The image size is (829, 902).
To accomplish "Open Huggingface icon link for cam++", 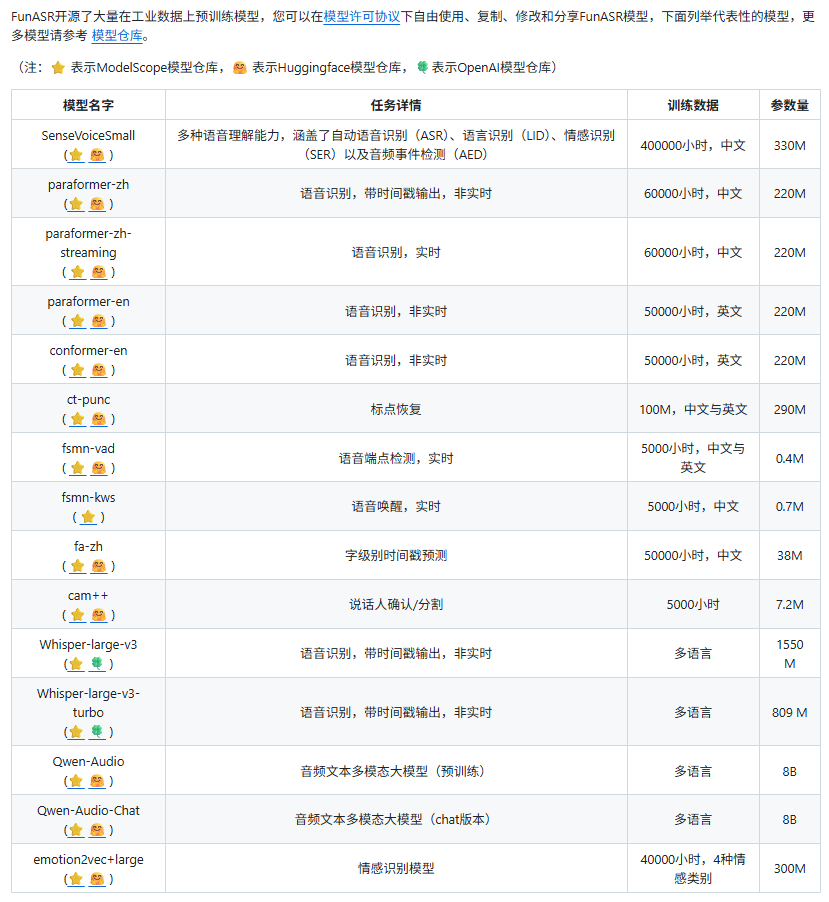I will point(99,615).
